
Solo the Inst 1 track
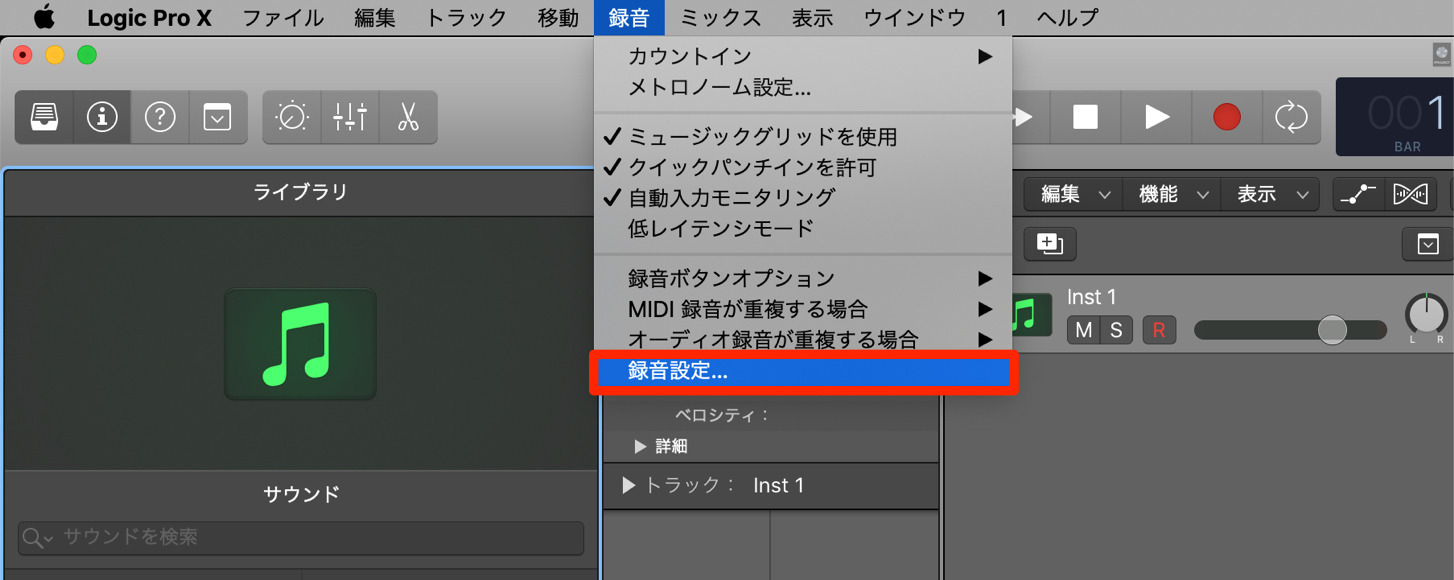[x=1116, y=330]
